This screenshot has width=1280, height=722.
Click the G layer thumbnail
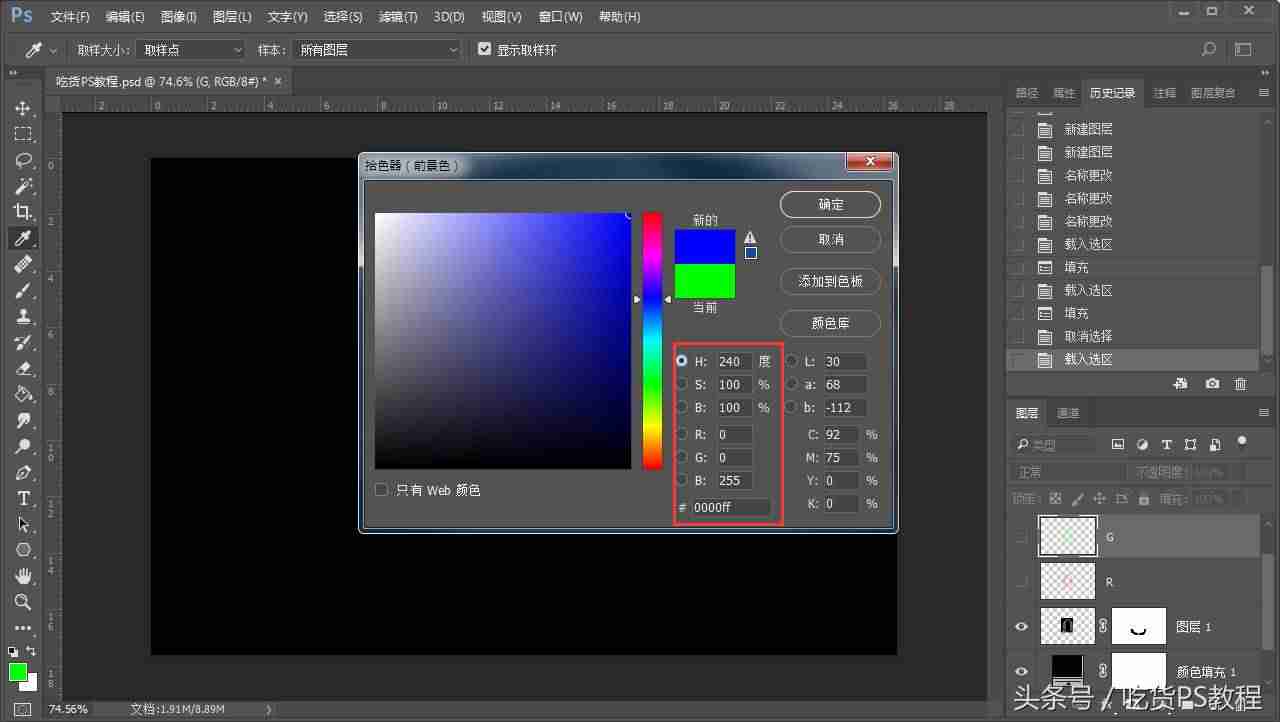pyautogui.click(x=1068, y=537)
